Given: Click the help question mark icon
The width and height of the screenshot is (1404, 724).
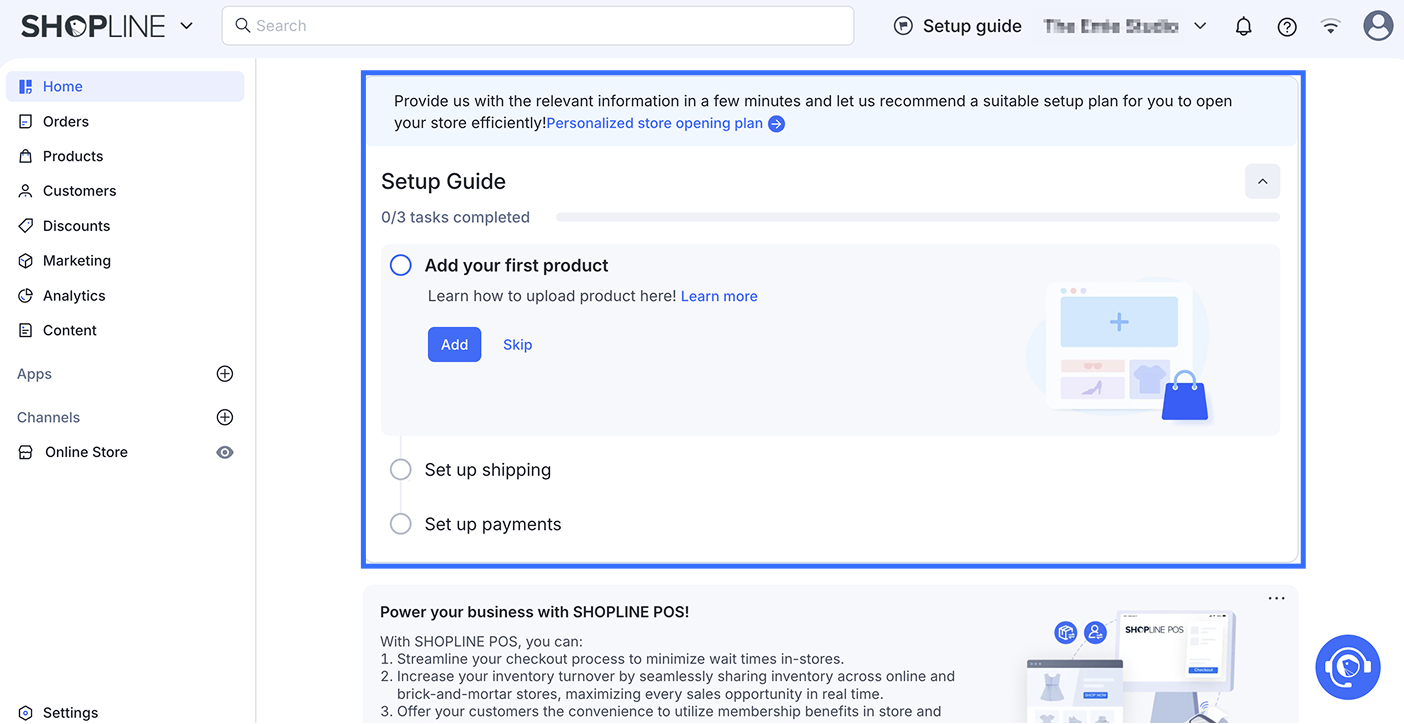Looking at the screenshot, I should pyautogui.click(x=1287, y=27).
